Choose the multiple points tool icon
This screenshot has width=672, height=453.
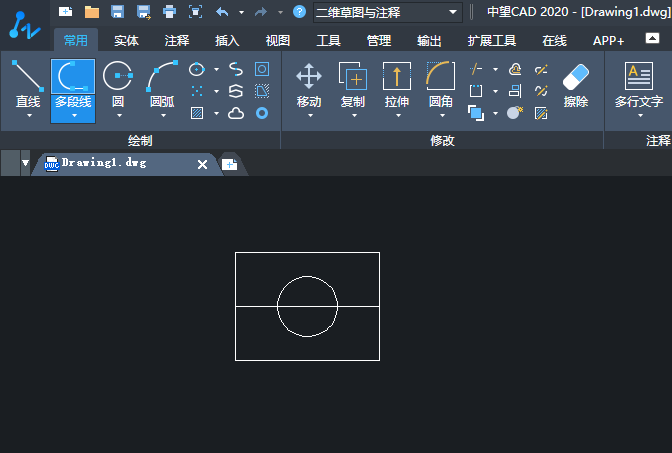[197, 91]
